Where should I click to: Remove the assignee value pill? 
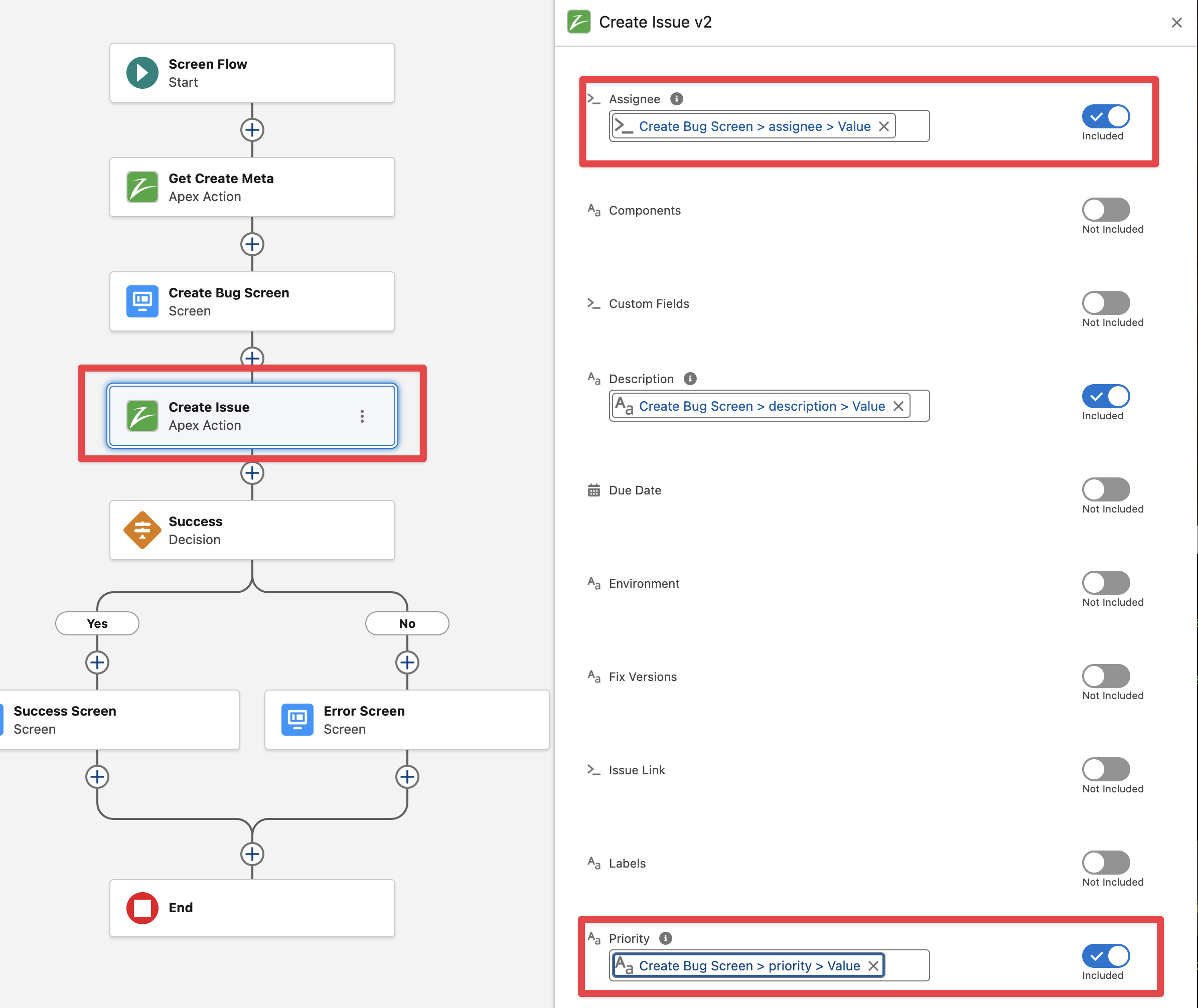tap(883, 126)
